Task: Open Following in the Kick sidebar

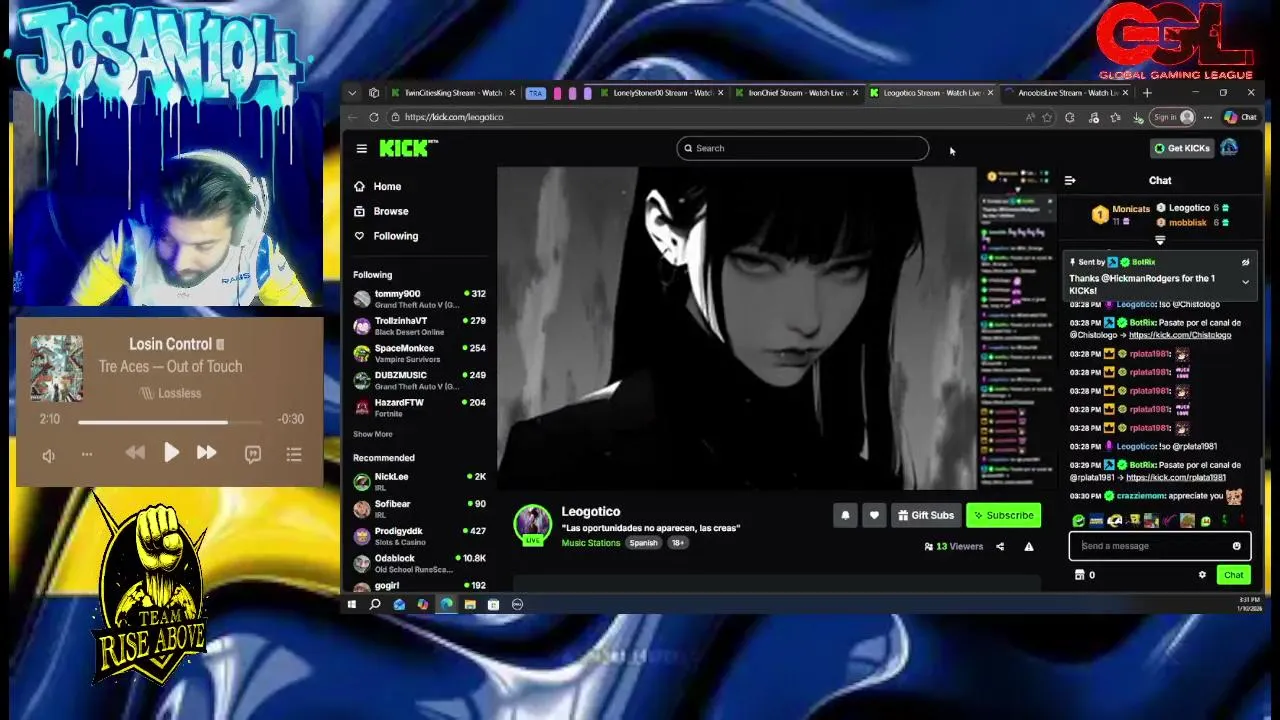Action: [386, 236]
